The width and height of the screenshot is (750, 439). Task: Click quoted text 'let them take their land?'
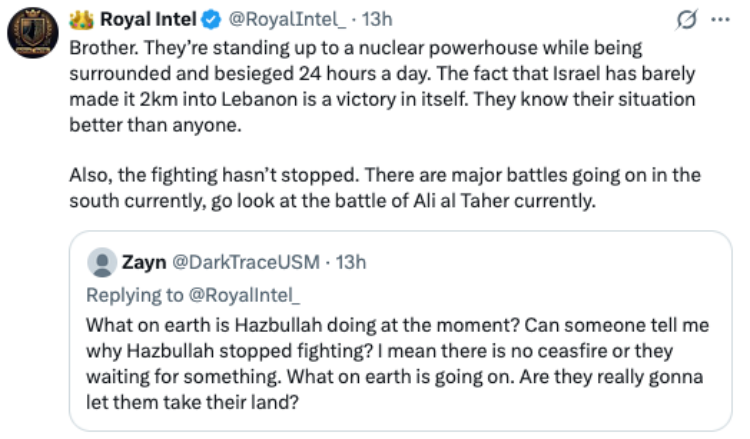(x=192, y=402)
